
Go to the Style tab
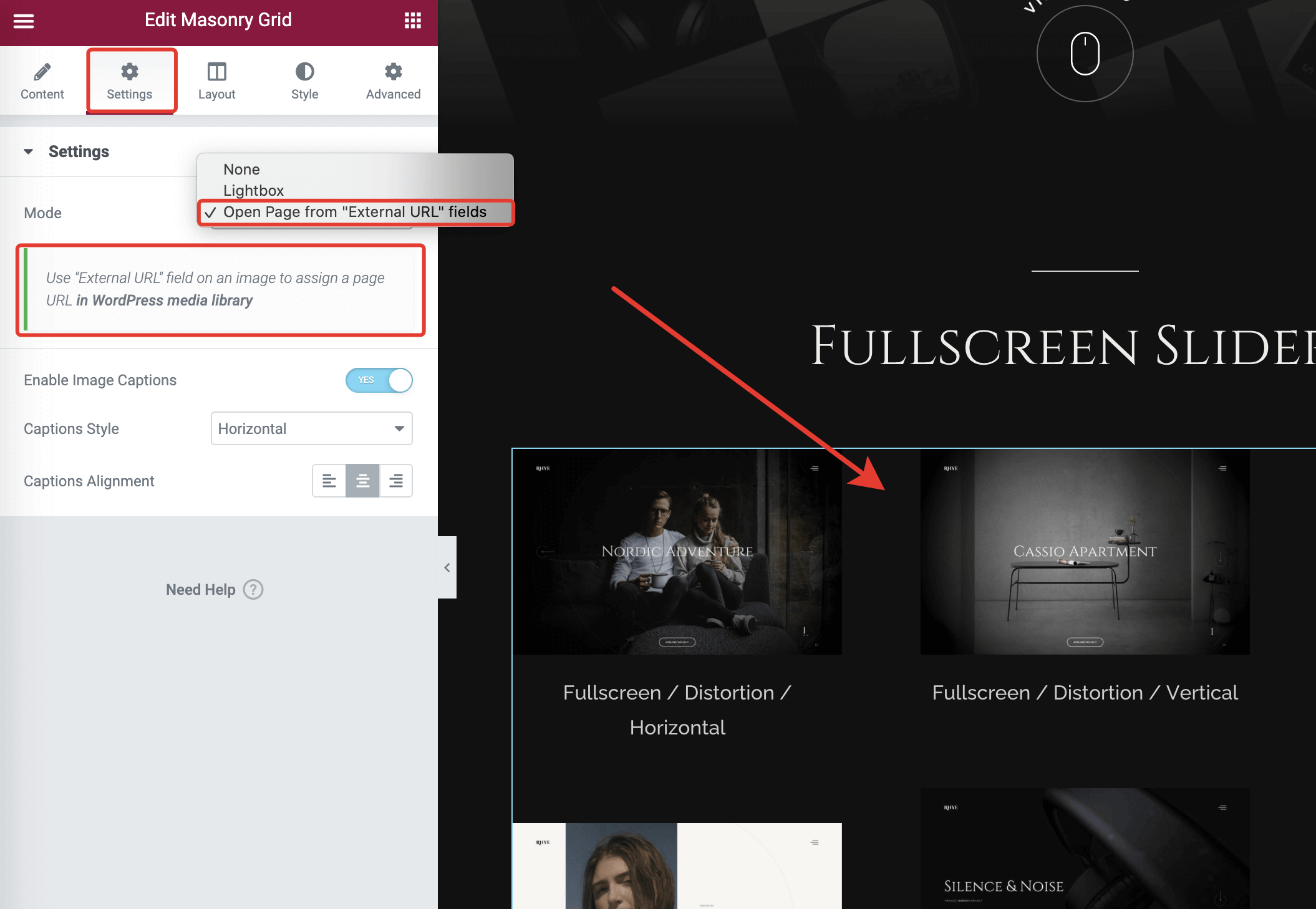pyautogui.click(x=304, y=81)
